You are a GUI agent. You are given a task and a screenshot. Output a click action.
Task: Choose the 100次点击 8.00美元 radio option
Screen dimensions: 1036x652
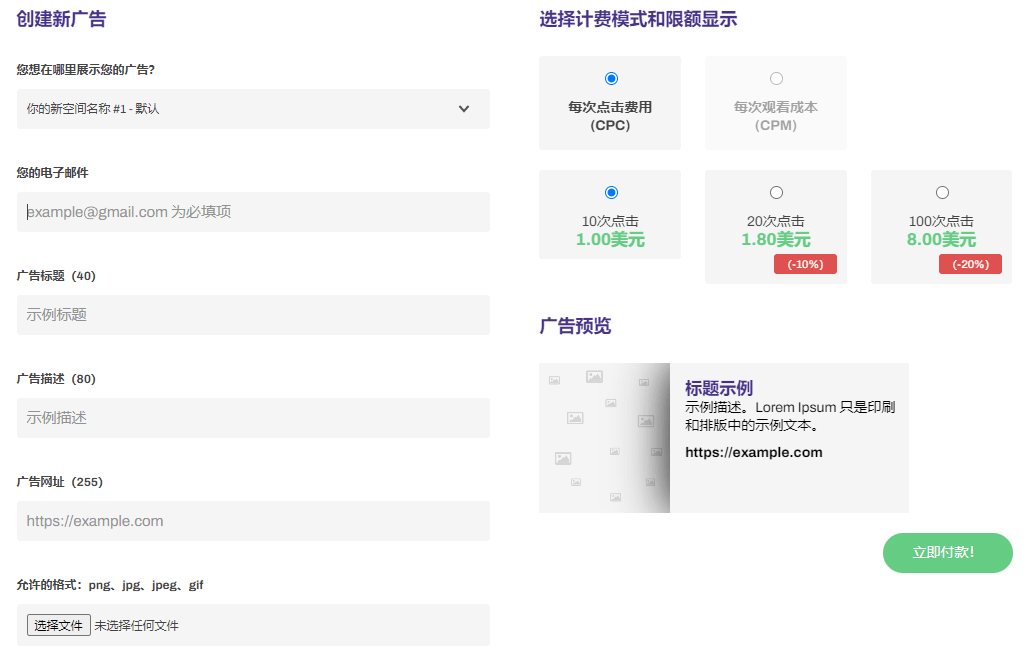(942, 192)
